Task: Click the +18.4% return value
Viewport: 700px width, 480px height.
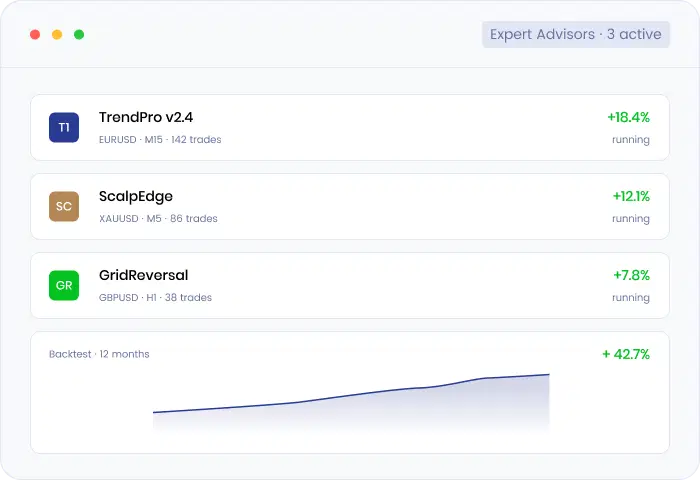Action: click(628, 117)
